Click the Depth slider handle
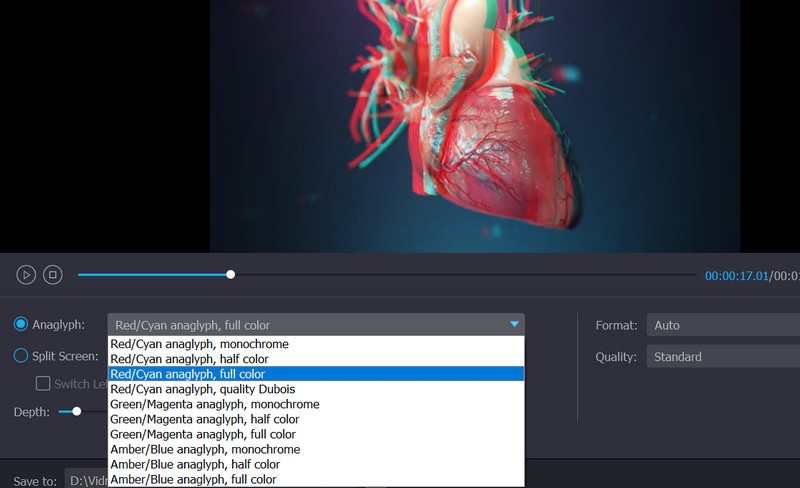Viewport: 800px width, 488px height. pos(76,411)
